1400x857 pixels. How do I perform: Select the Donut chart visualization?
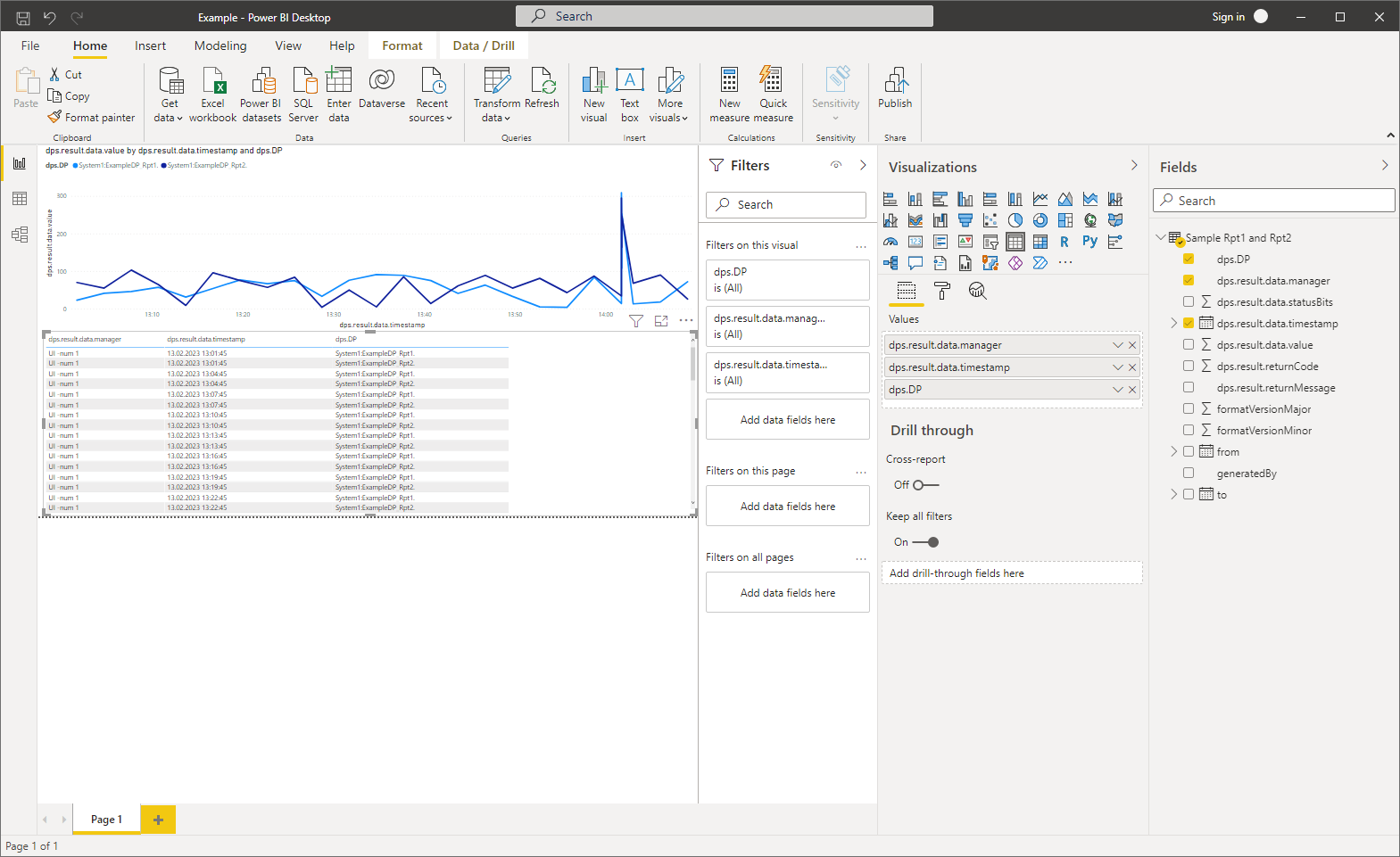click(x=1040, y=220)
